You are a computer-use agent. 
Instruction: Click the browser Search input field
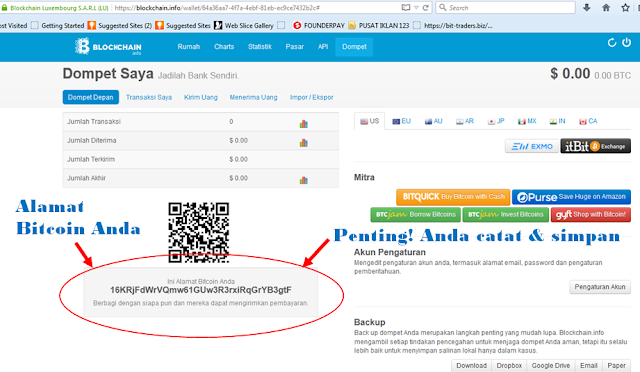(x=506, y=8)
